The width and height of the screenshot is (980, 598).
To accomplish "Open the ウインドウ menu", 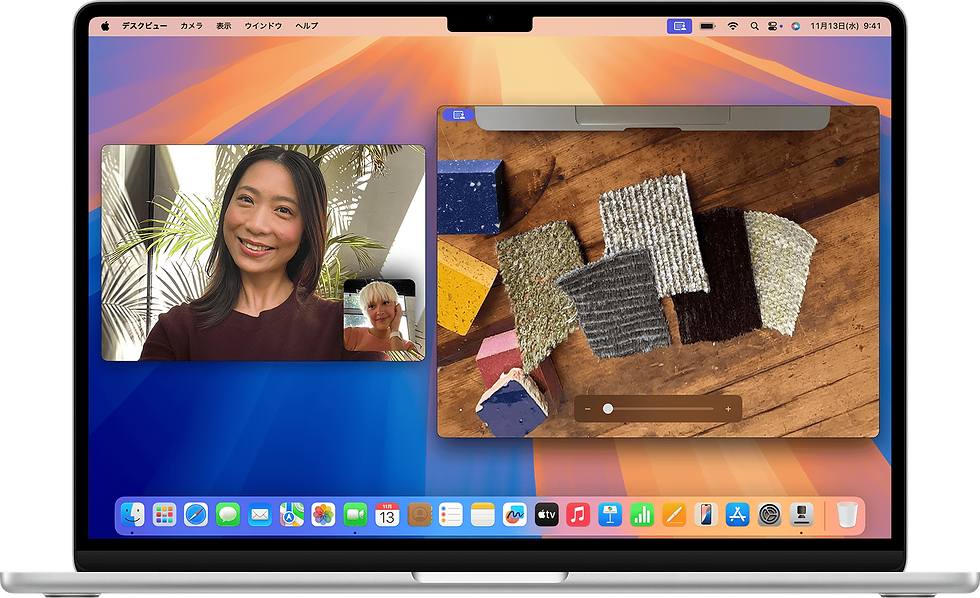I will point(263,26).
